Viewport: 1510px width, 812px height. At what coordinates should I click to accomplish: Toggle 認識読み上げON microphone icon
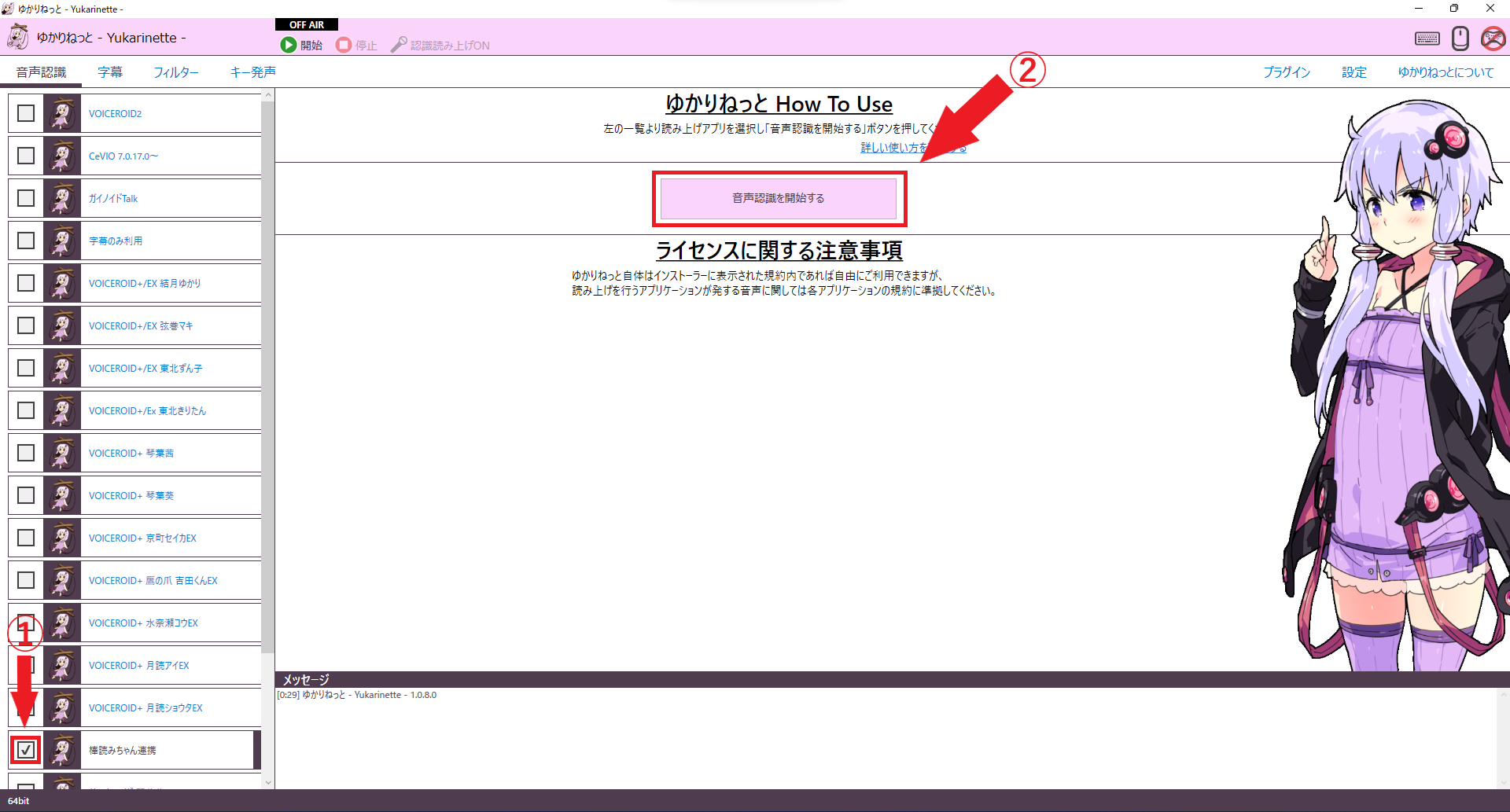pyautogui.click(x=399, y=45)
